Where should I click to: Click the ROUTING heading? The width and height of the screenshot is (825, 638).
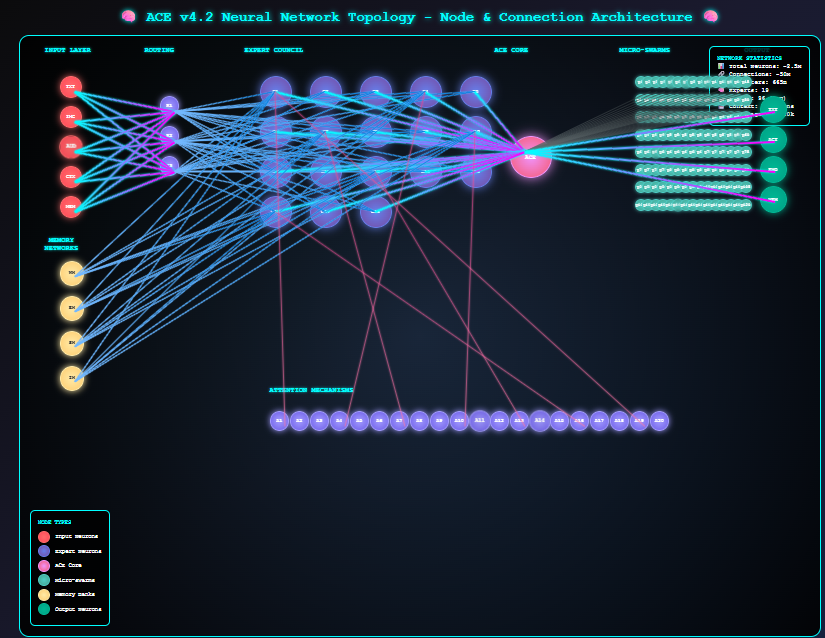click(159, 50)
